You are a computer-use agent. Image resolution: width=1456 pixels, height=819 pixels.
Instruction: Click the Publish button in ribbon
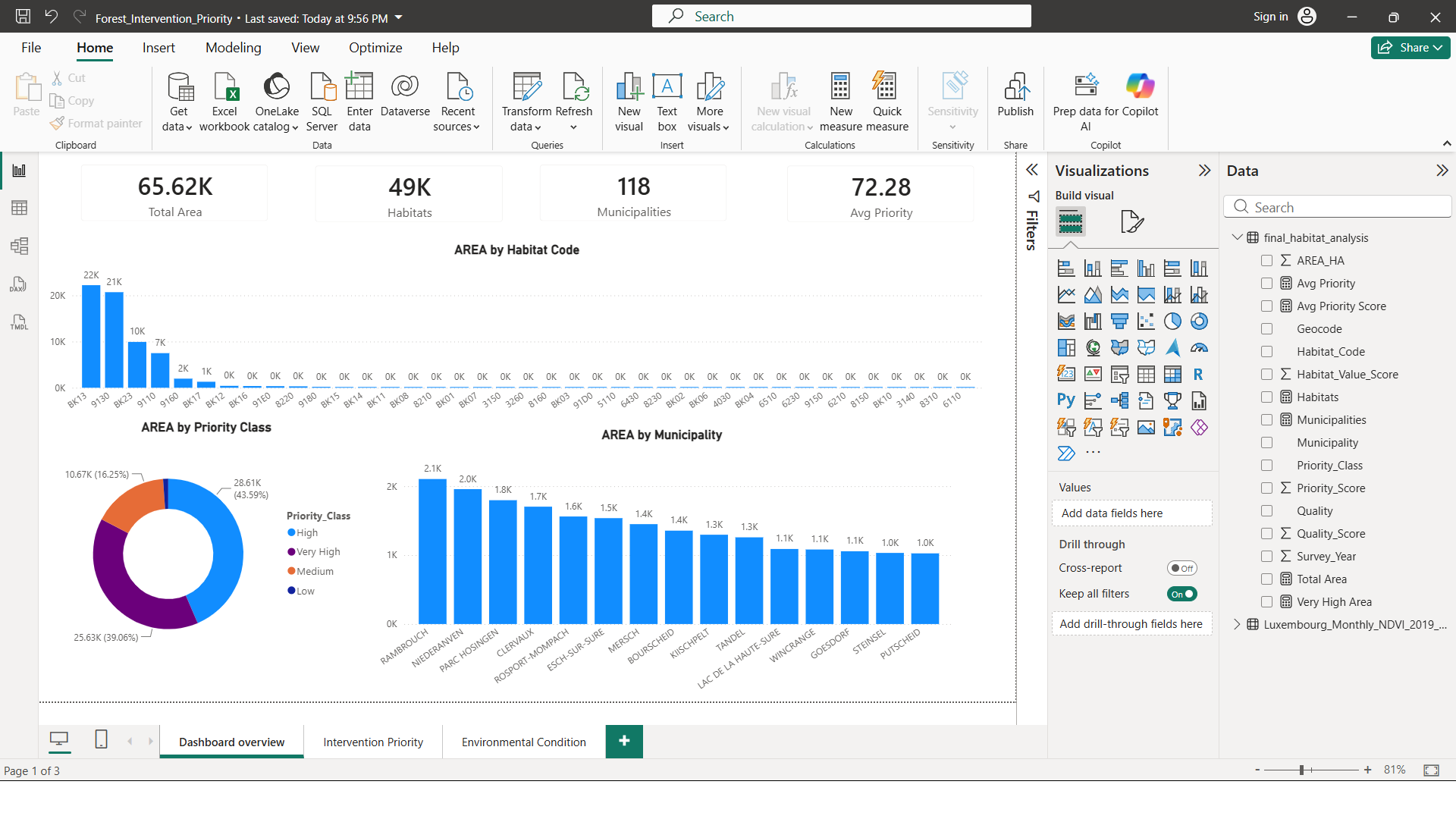tap(1015, 96)
